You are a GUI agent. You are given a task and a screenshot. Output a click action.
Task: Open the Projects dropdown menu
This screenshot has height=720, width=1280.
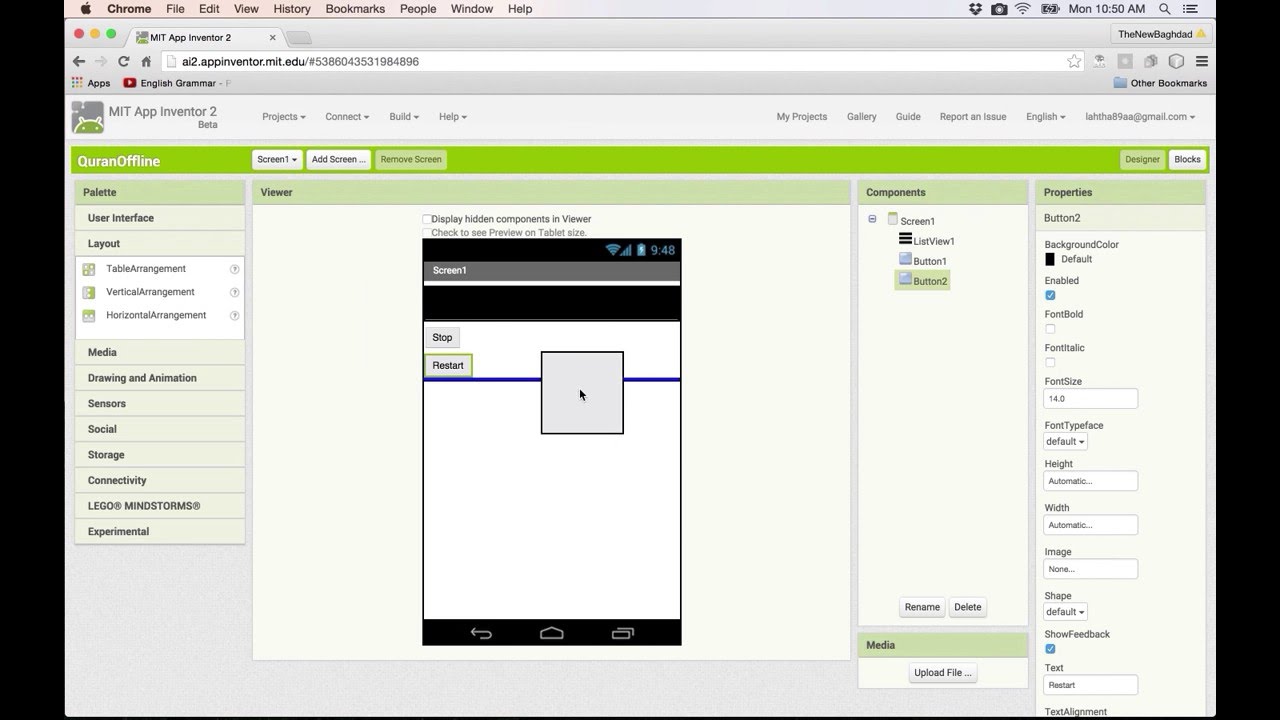click(x=284, y=117)
